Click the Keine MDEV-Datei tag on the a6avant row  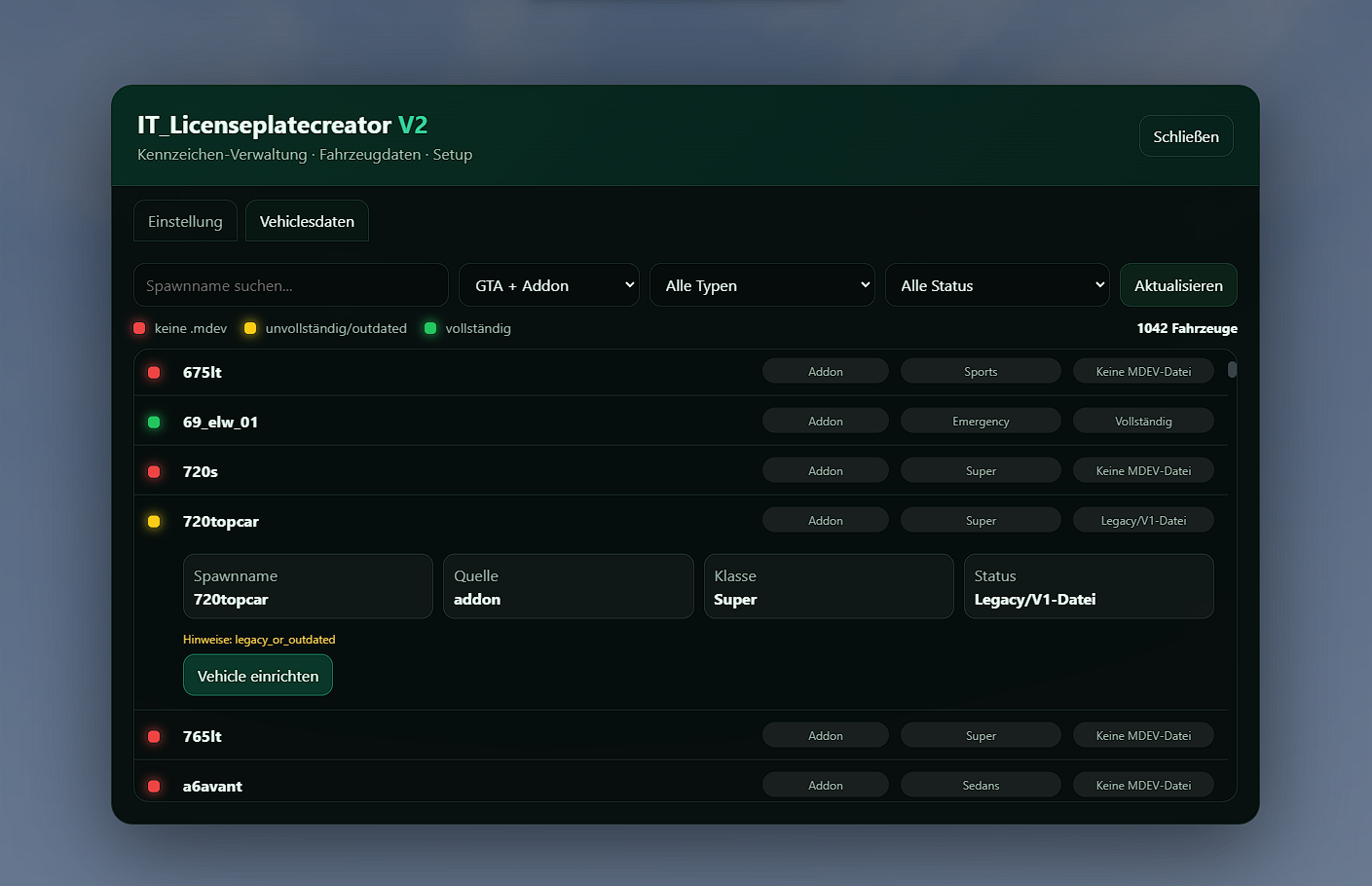click(1143, 786)
